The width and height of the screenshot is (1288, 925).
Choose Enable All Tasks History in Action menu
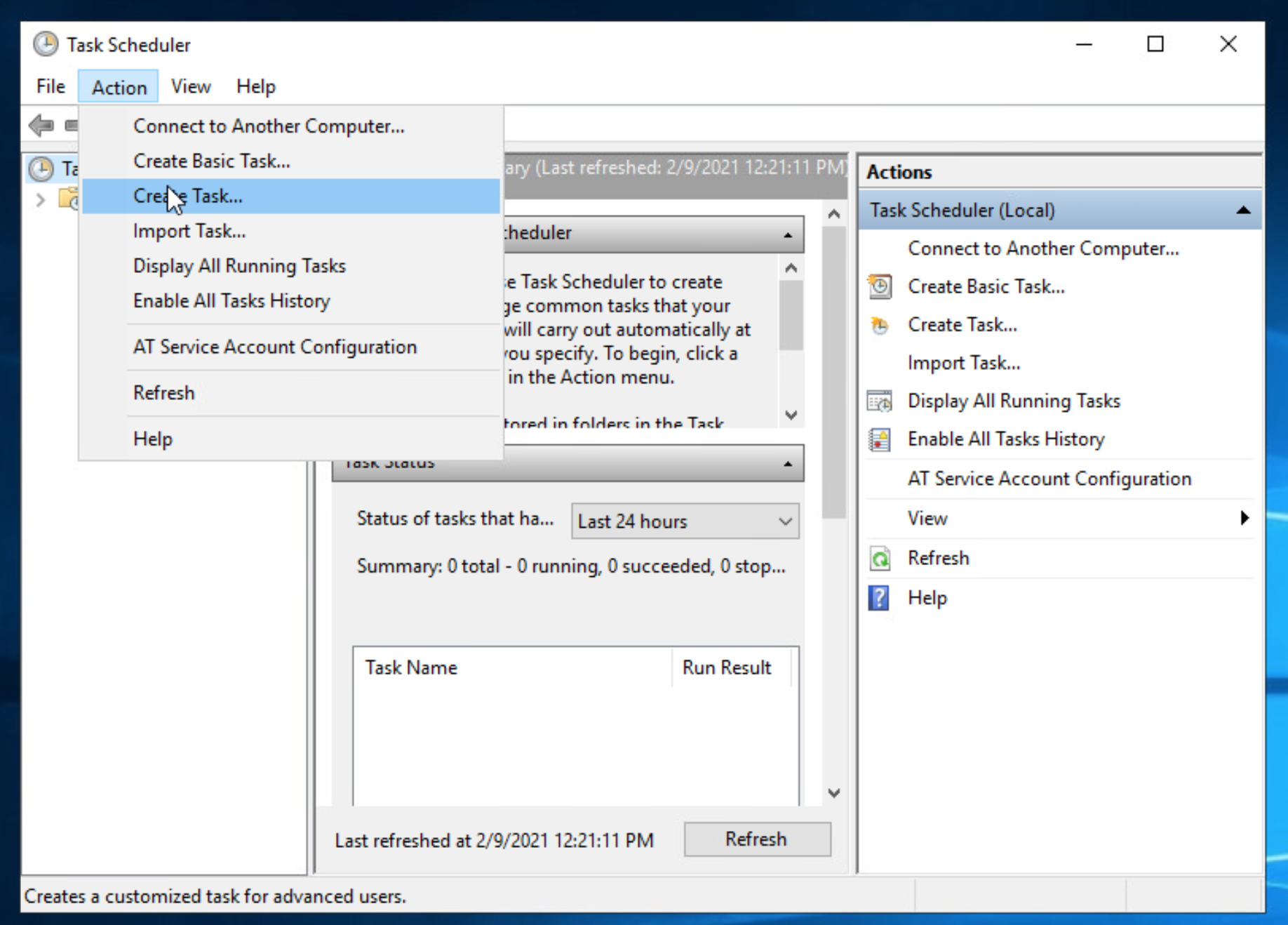pos(291,301)
